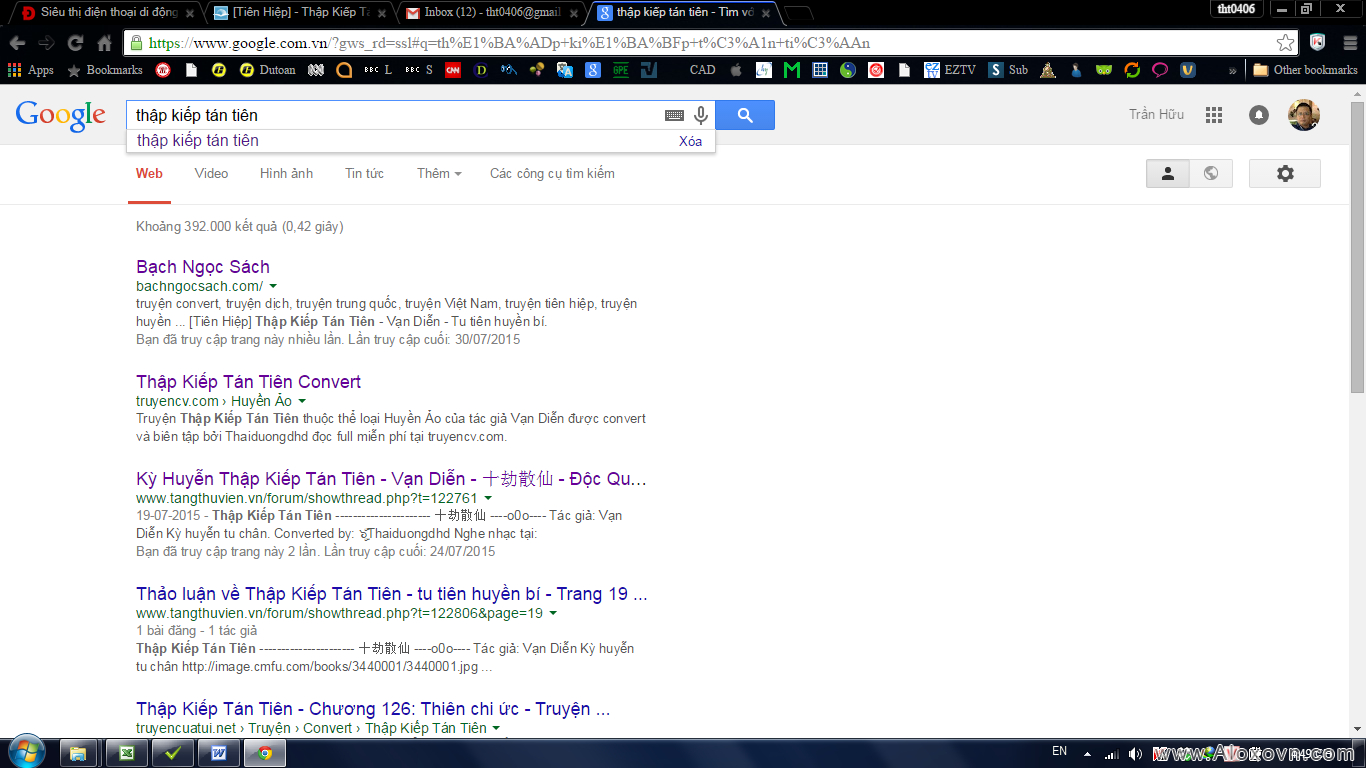
Task: Open the search tools settings gear
Action: tap(1285, 173)
